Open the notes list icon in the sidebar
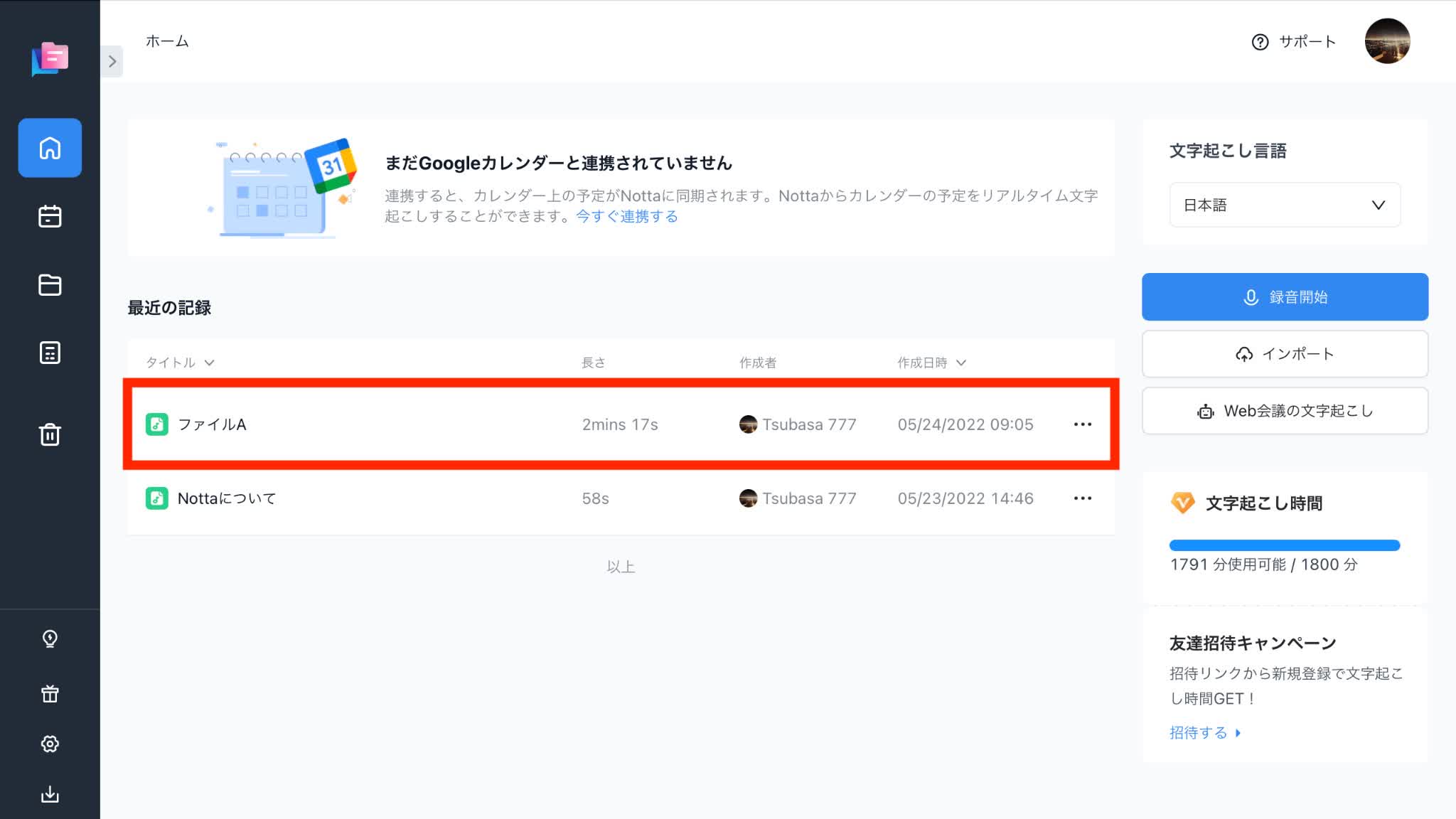1456x819 pixels. (x=50, y=353)
